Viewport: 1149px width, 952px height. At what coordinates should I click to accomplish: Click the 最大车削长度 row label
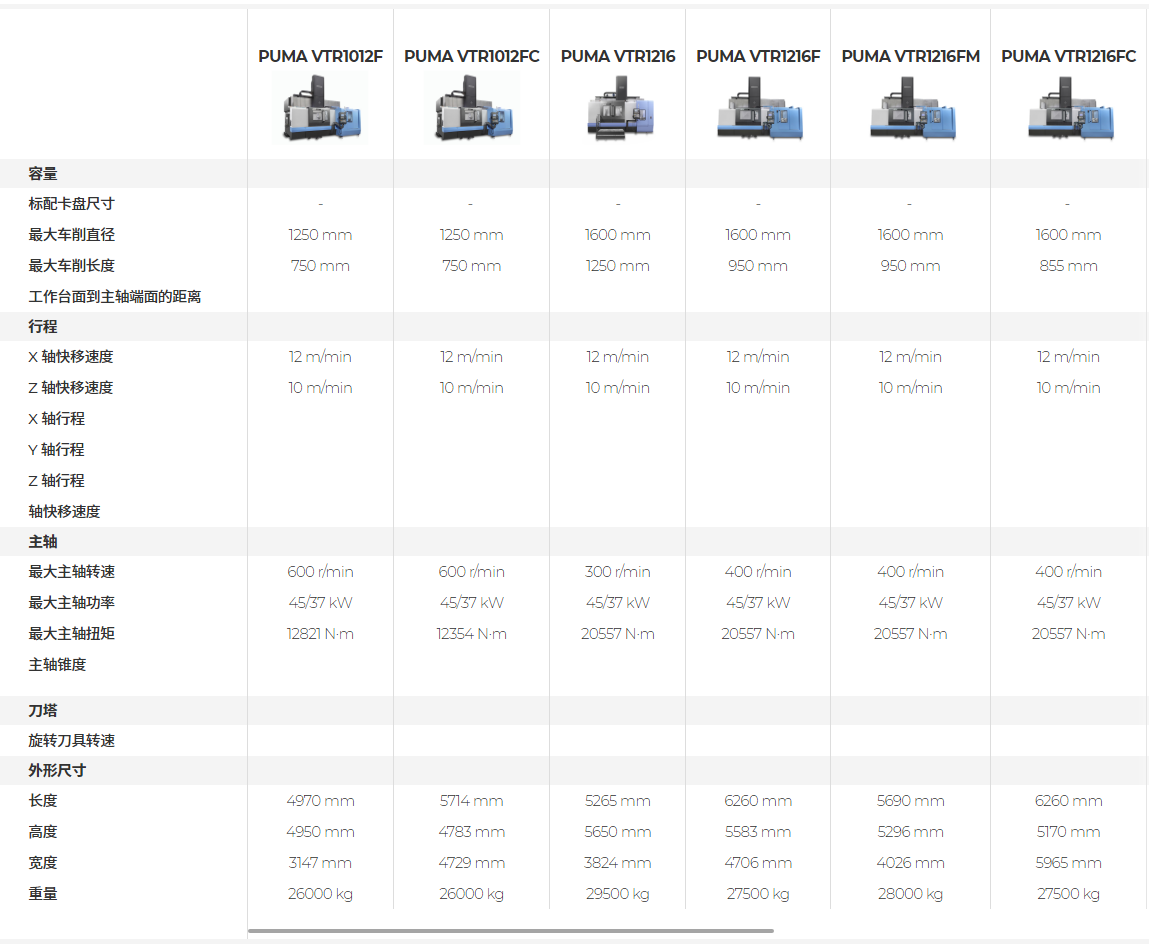[x=71, y=265]
